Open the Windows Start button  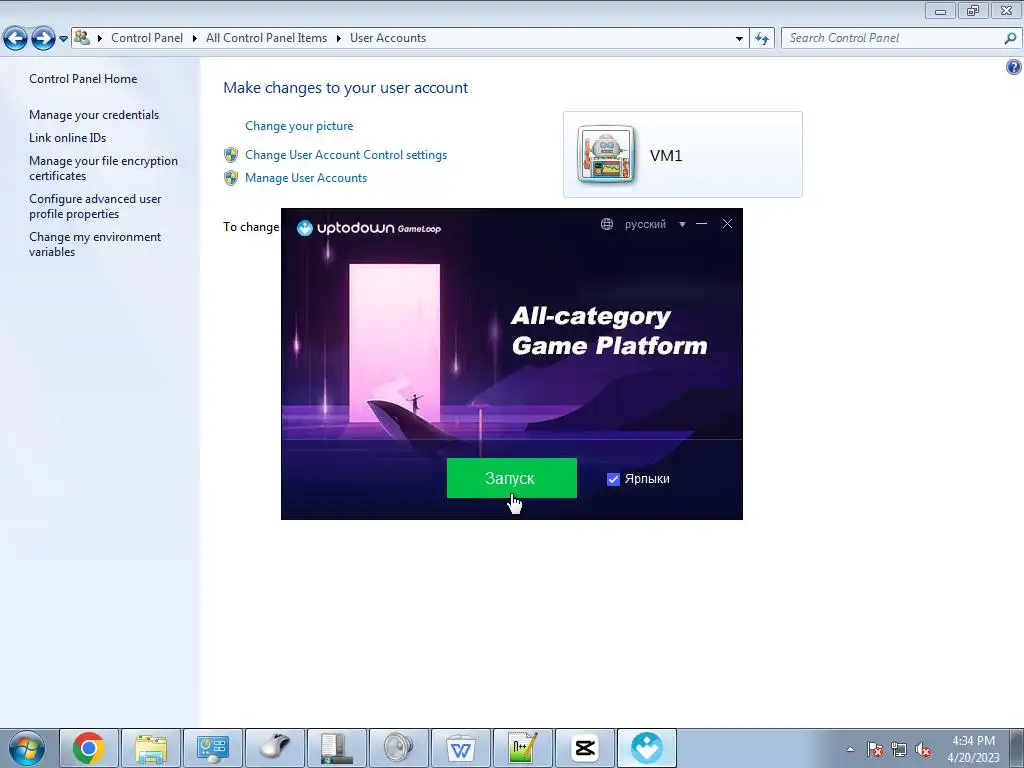[x=27, y=748]
